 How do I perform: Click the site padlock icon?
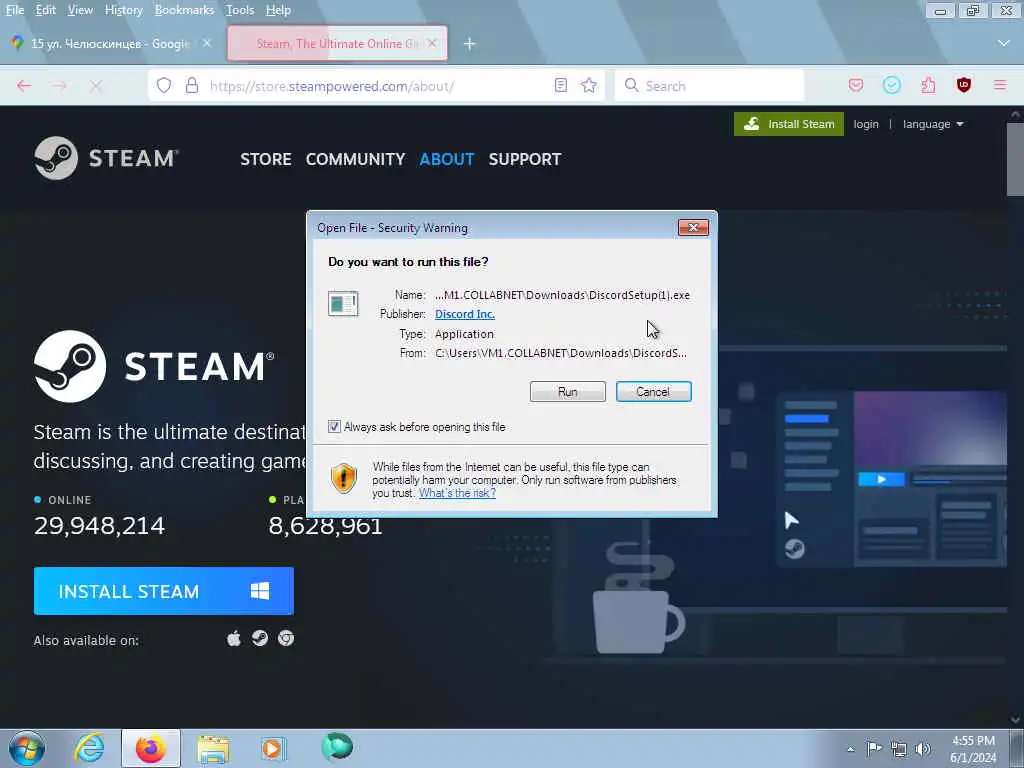191,86
